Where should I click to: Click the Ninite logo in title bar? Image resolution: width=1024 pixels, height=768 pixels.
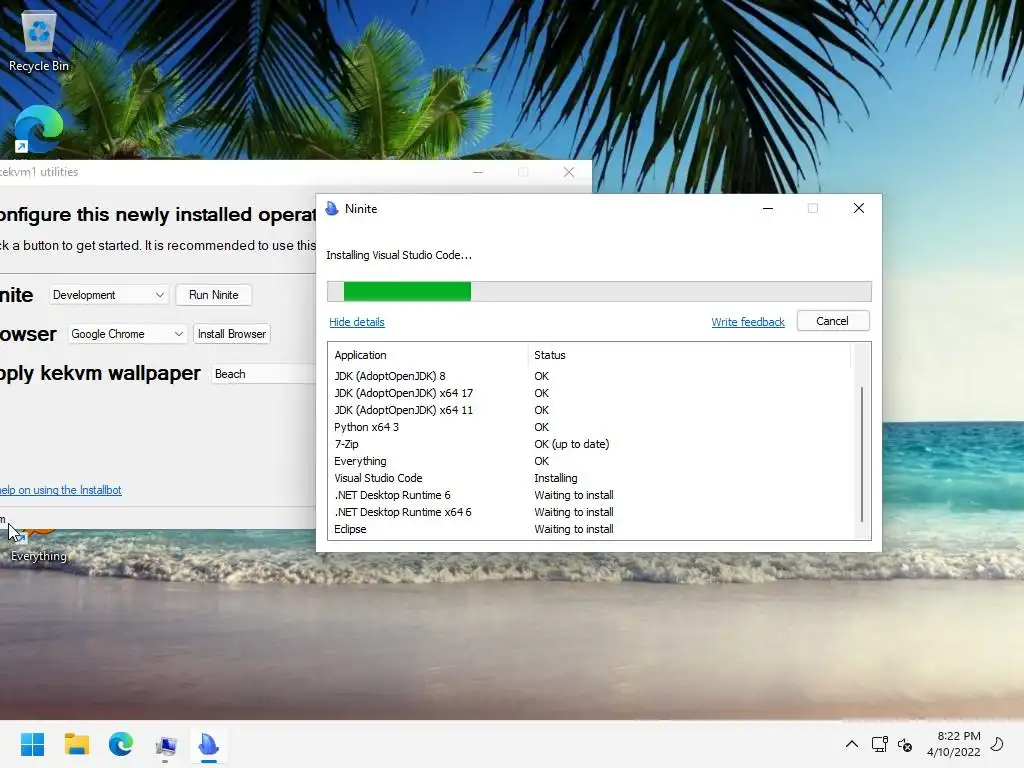(332, 208)
